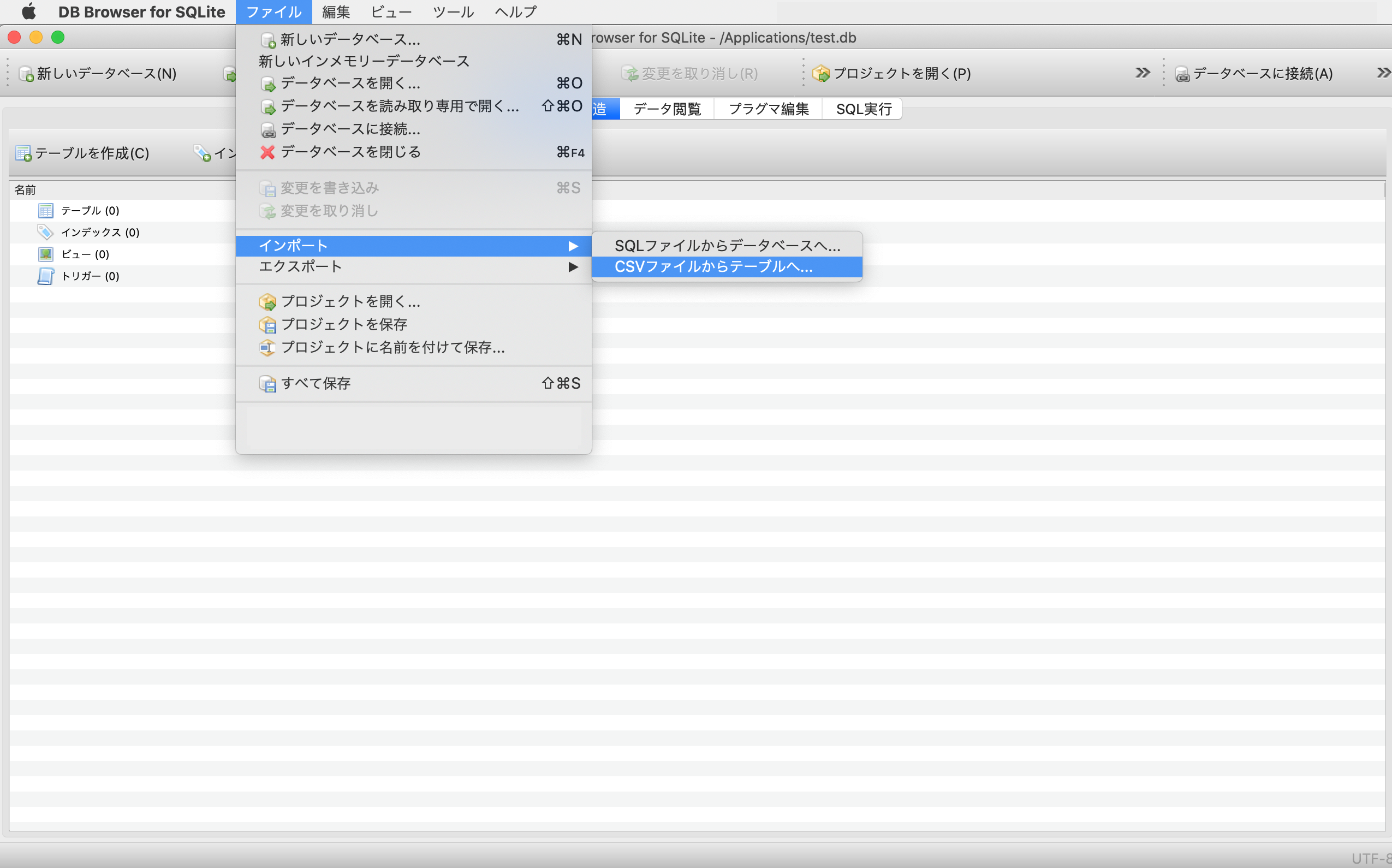
Task: Switch to the プラグマ編集 tab
Action: (x=768, y=109)
